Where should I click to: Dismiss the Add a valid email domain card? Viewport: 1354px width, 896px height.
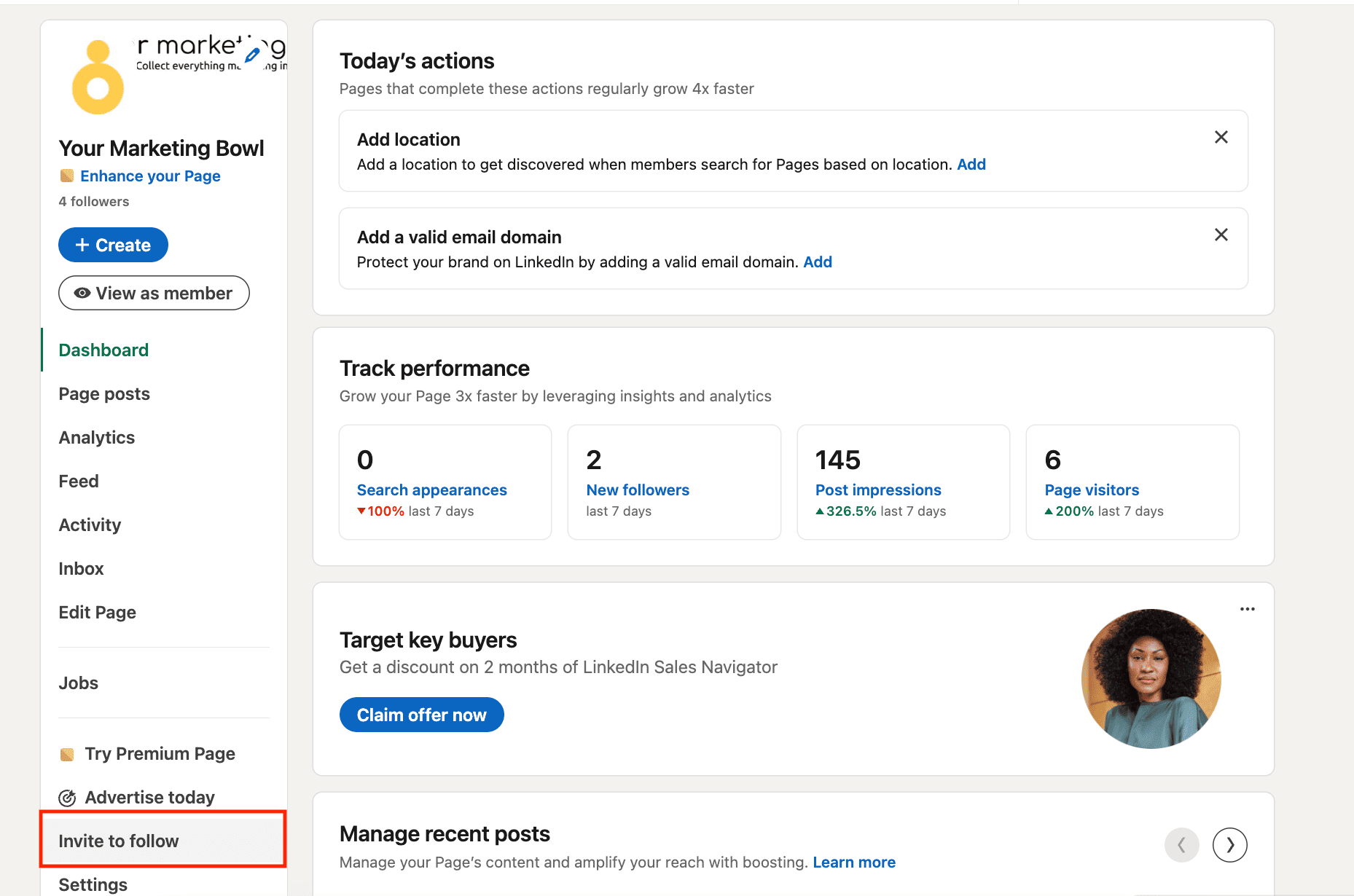tap(1221, 235)
